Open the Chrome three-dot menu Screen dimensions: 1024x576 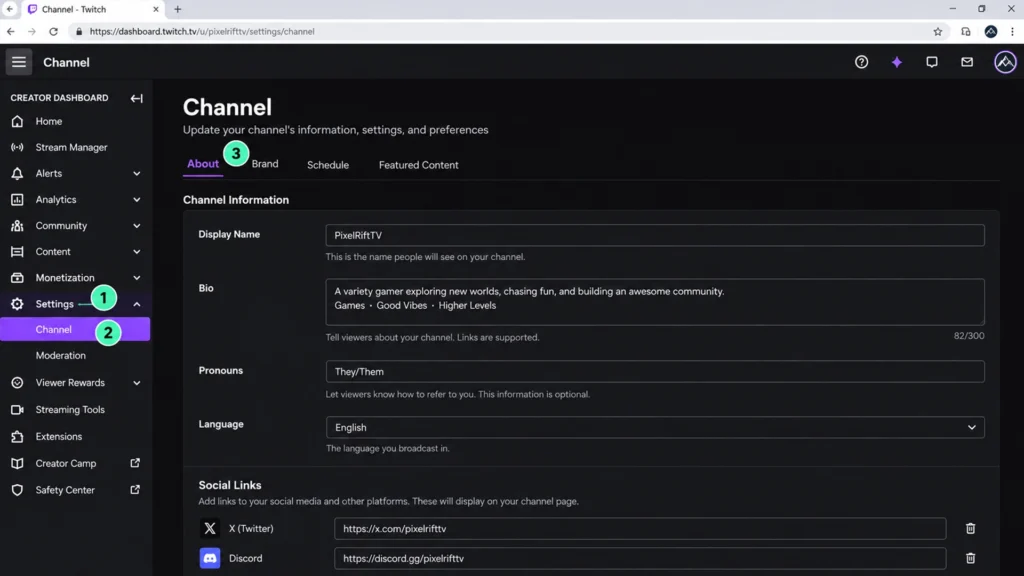coord(1012,31)
